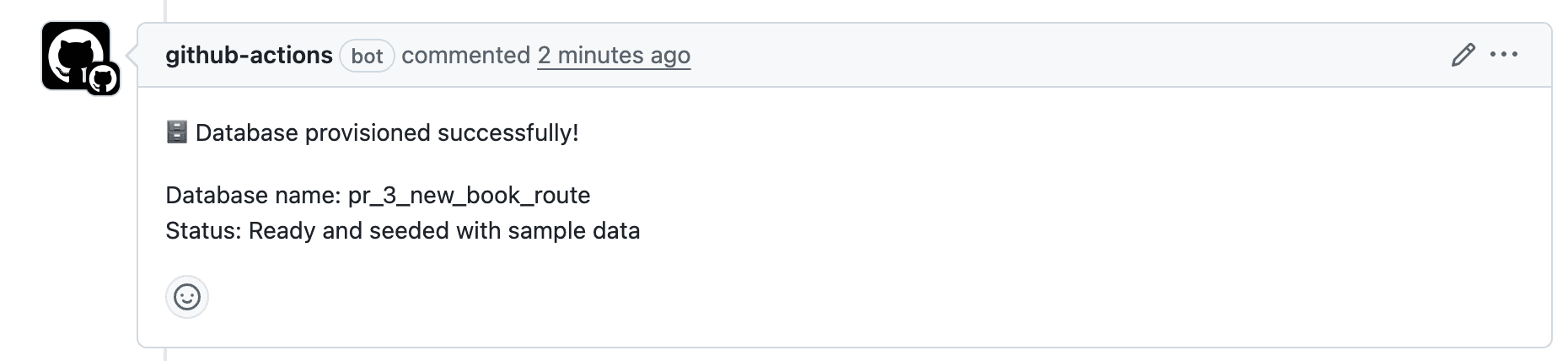Click the "Database provisioned successfully!" text
This screenshot has height=361, width=1568.
[387, 133]
